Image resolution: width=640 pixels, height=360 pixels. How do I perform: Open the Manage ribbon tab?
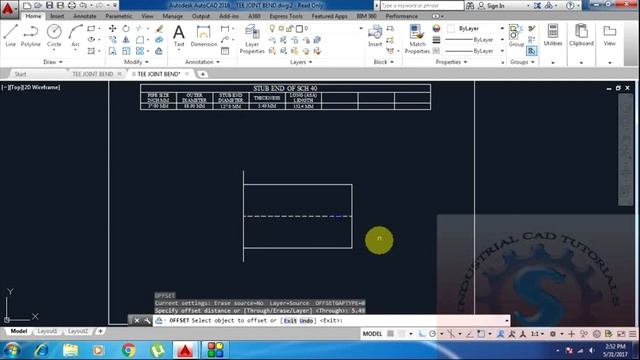[x=173, y=16]
